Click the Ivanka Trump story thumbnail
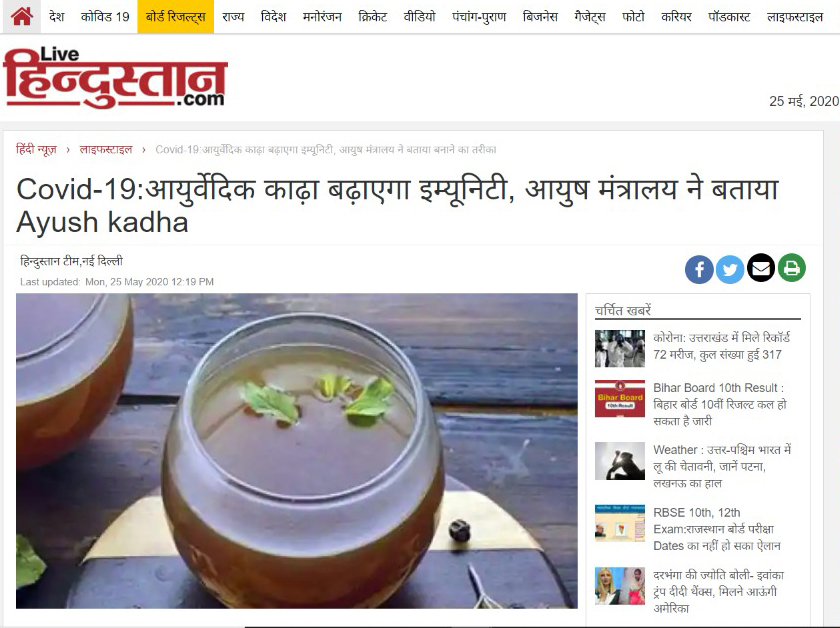840x628 pixels. coord(620,586)
